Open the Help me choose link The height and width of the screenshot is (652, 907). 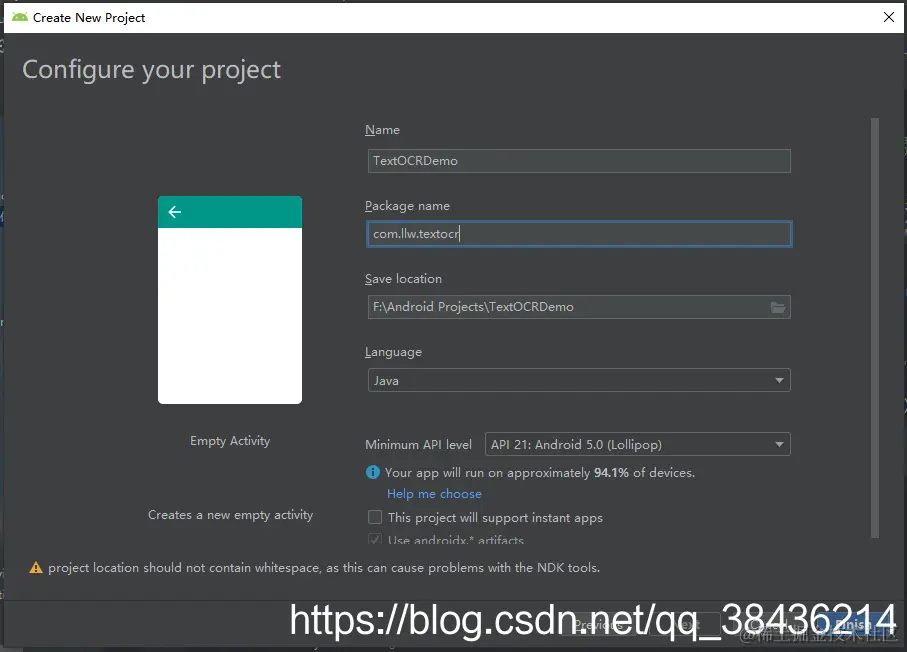click(x=434, y=494)
